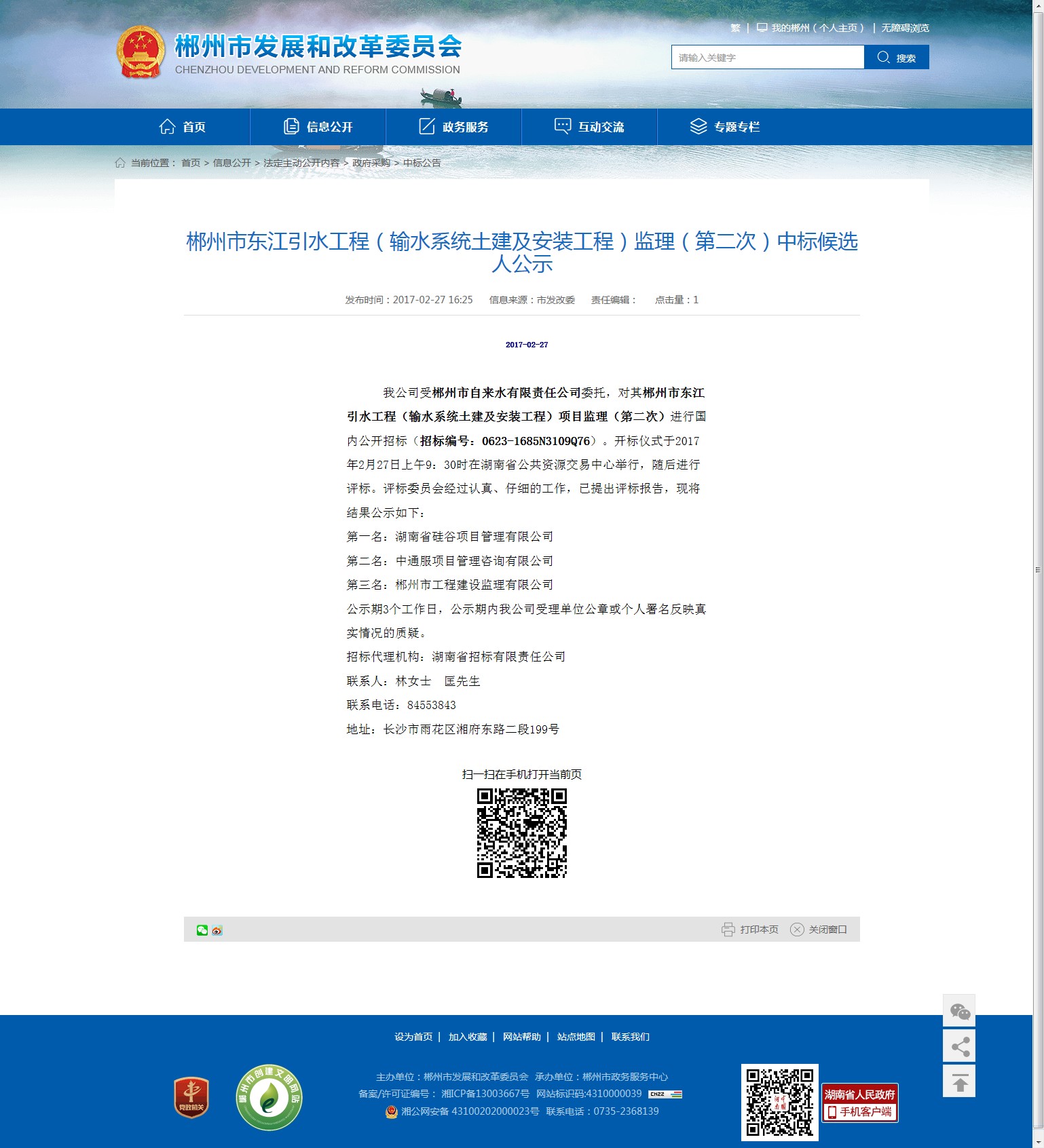
Task: Open 我的郴州 personal homepage link
Action: tap(818, 28)
